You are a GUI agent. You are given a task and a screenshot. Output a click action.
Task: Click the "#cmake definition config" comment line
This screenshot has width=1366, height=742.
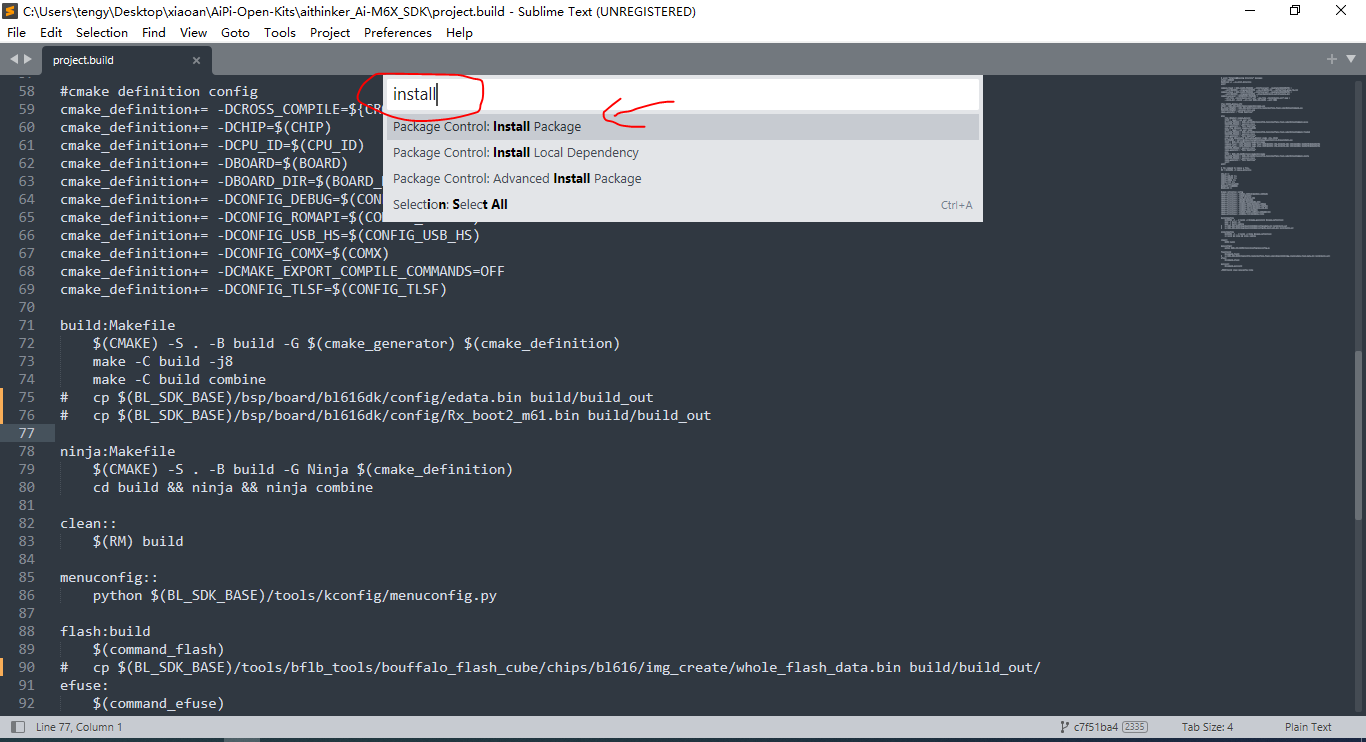pos(159,91)
